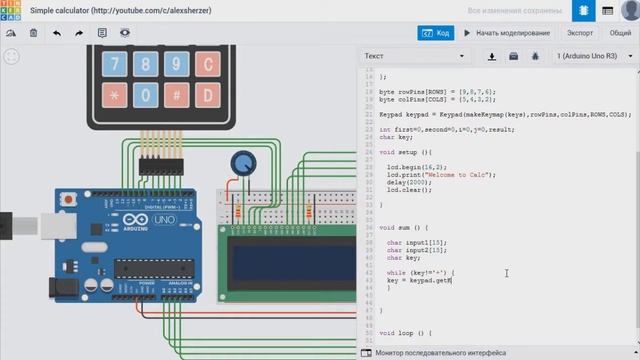Click the zoom-to-fit circle icon on canvas

pyautogui.click(x=11, y=56)
